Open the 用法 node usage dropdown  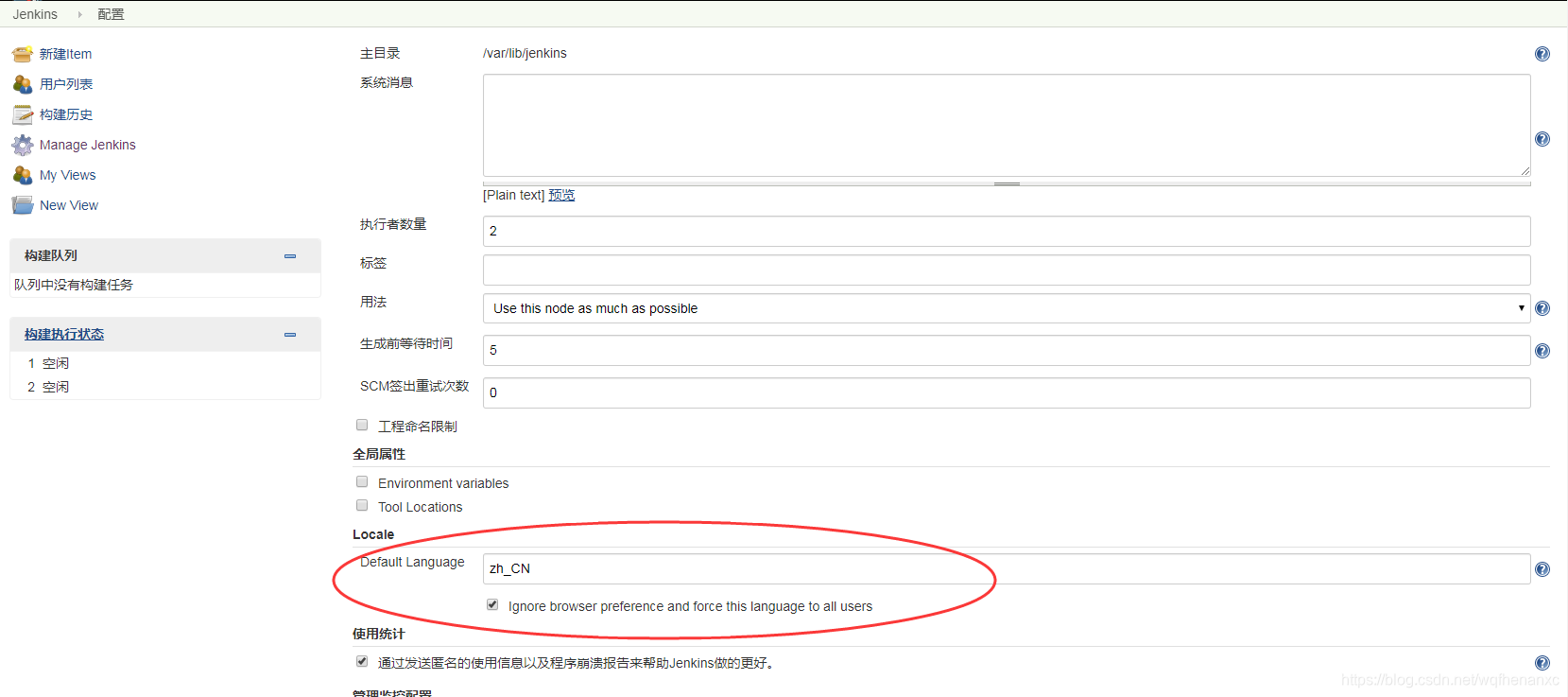(x=1007, y=308)
